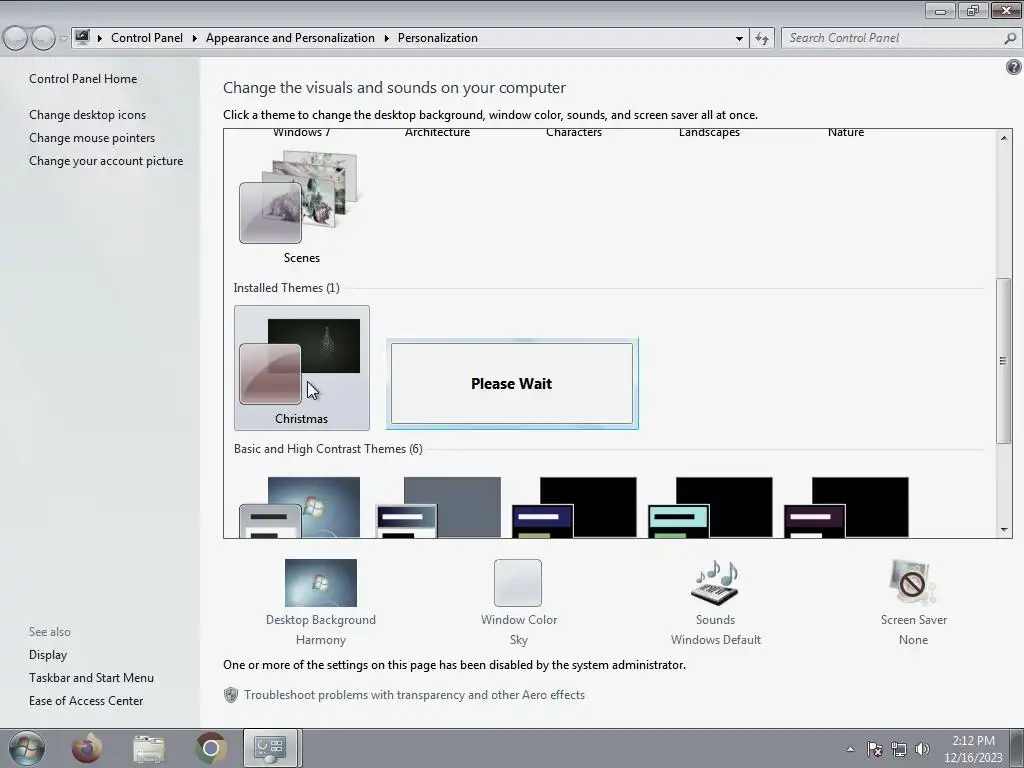Open Display under See also
Image resolution: width=1024 pixels, height=768 pixels.
(x=48, y=654)
